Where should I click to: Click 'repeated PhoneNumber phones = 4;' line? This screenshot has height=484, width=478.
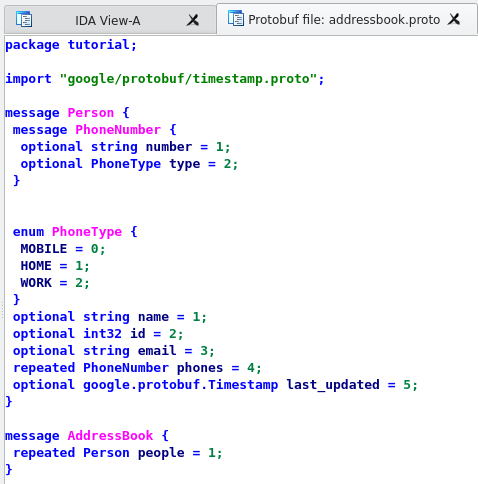[137, 368]
